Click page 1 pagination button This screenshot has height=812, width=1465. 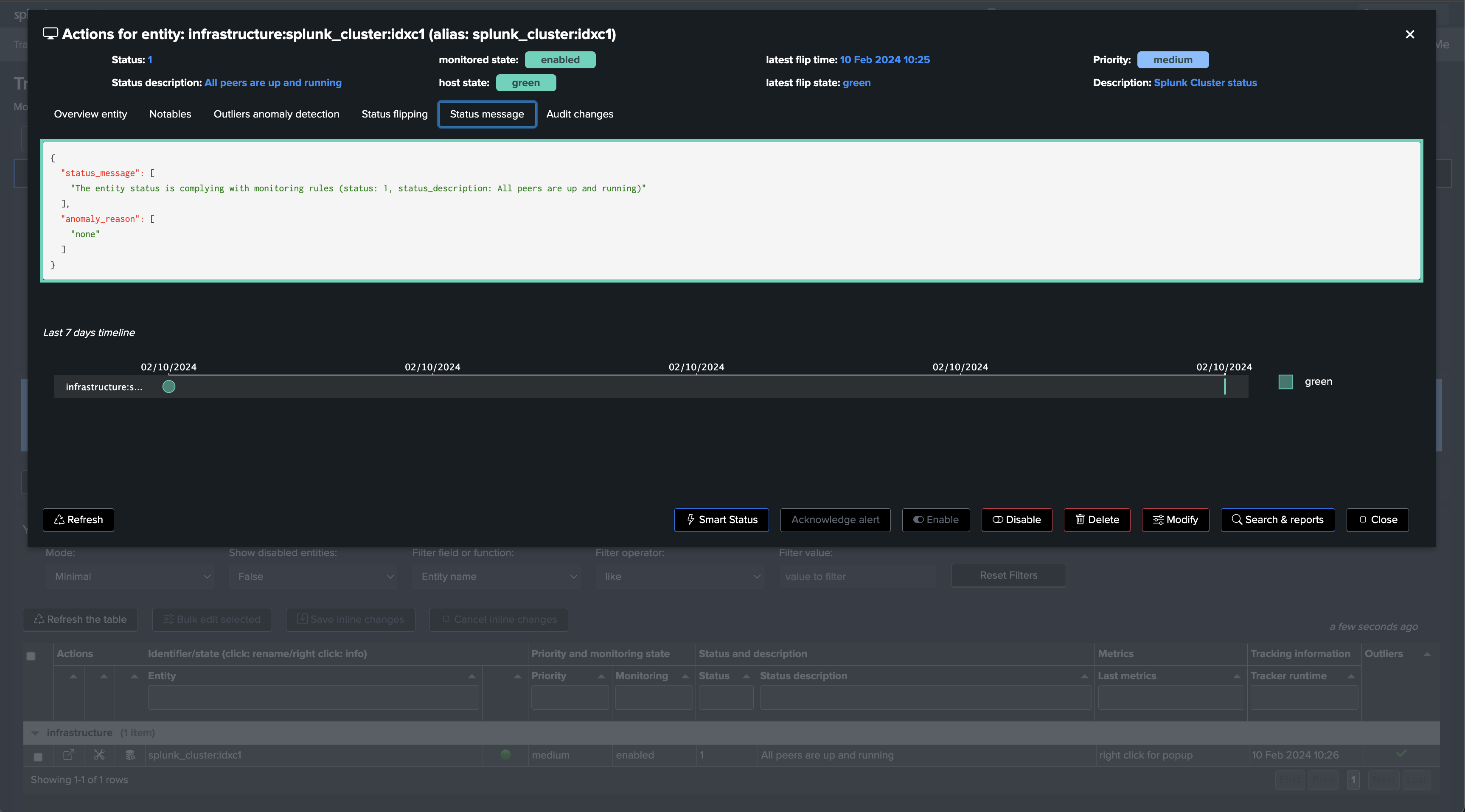tap(1353, 780)
